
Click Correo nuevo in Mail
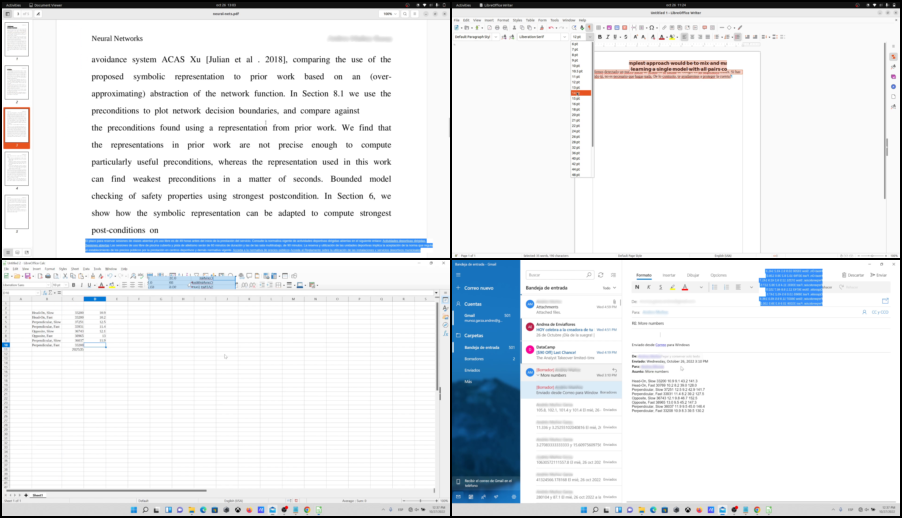click(x=479, y=288)
